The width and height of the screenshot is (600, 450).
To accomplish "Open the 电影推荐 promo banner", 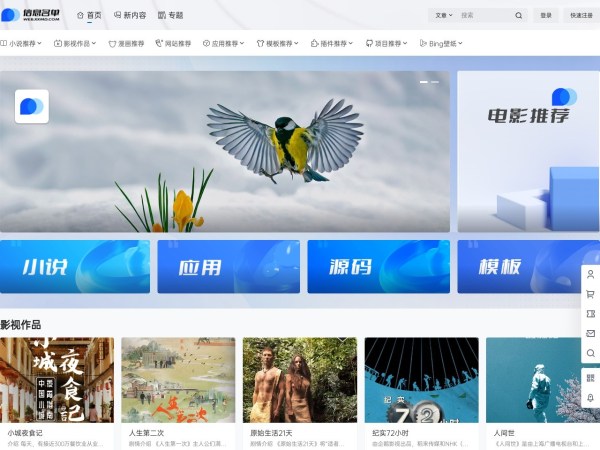I will pyautogui.click(x=528, y=152).
